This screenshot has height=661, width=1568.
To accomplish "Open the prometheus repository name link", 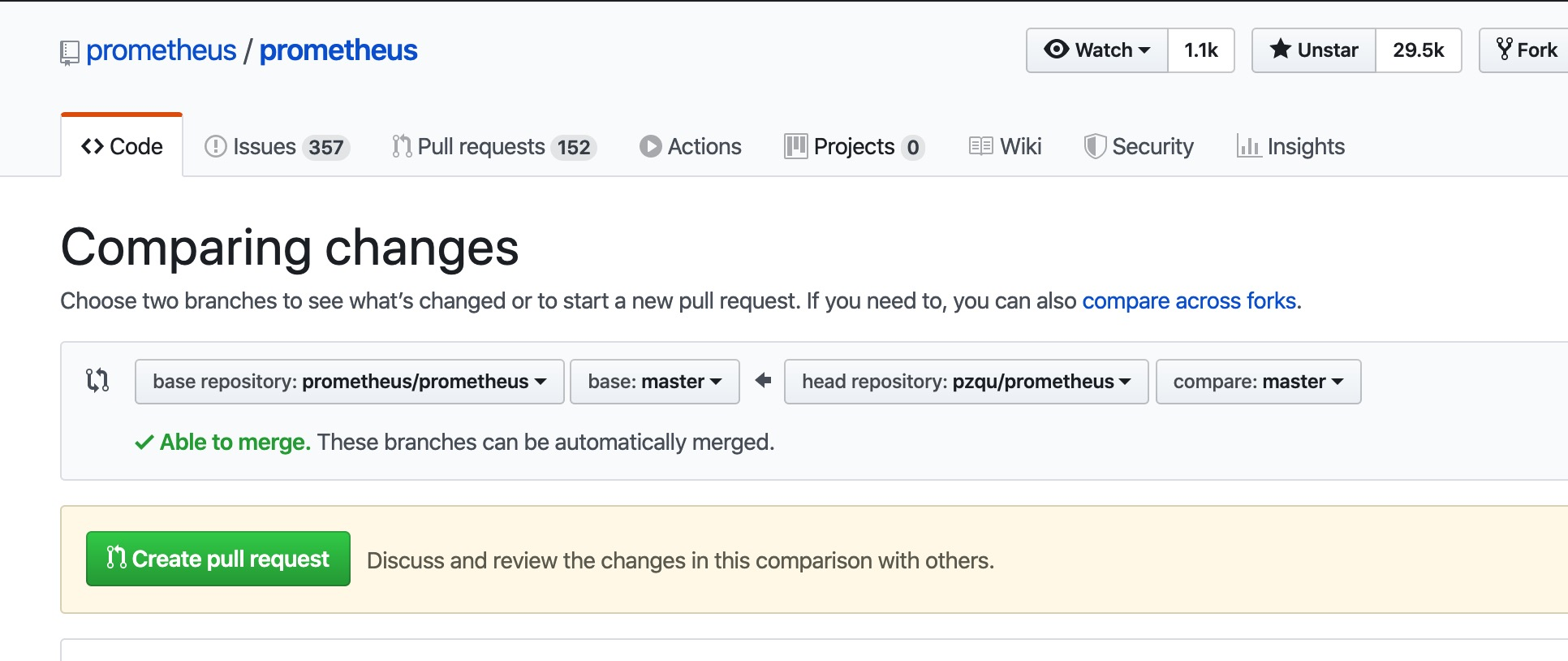I will pos(338,50).
